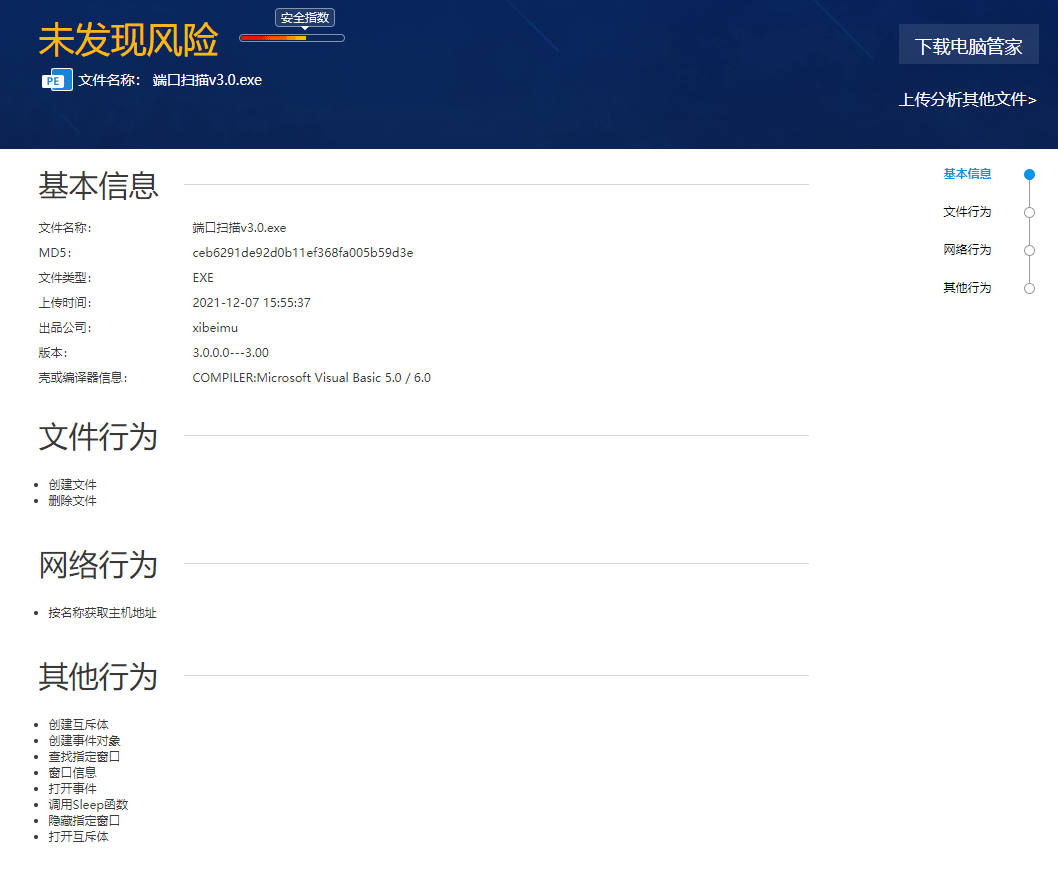
Task: Click the version value 3.0.0.0---3.00
Action: click(231, 352)
